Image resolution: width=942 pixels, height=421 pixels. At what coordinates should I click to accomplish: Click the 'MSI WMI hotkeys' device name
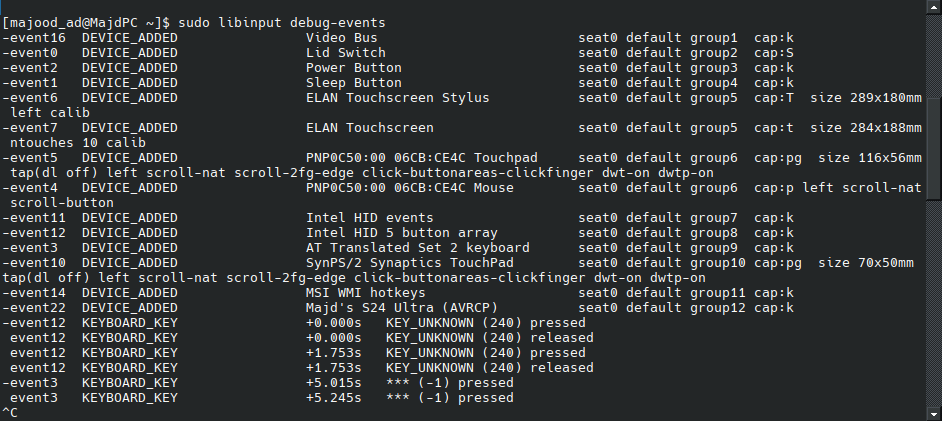coord(366,293)
